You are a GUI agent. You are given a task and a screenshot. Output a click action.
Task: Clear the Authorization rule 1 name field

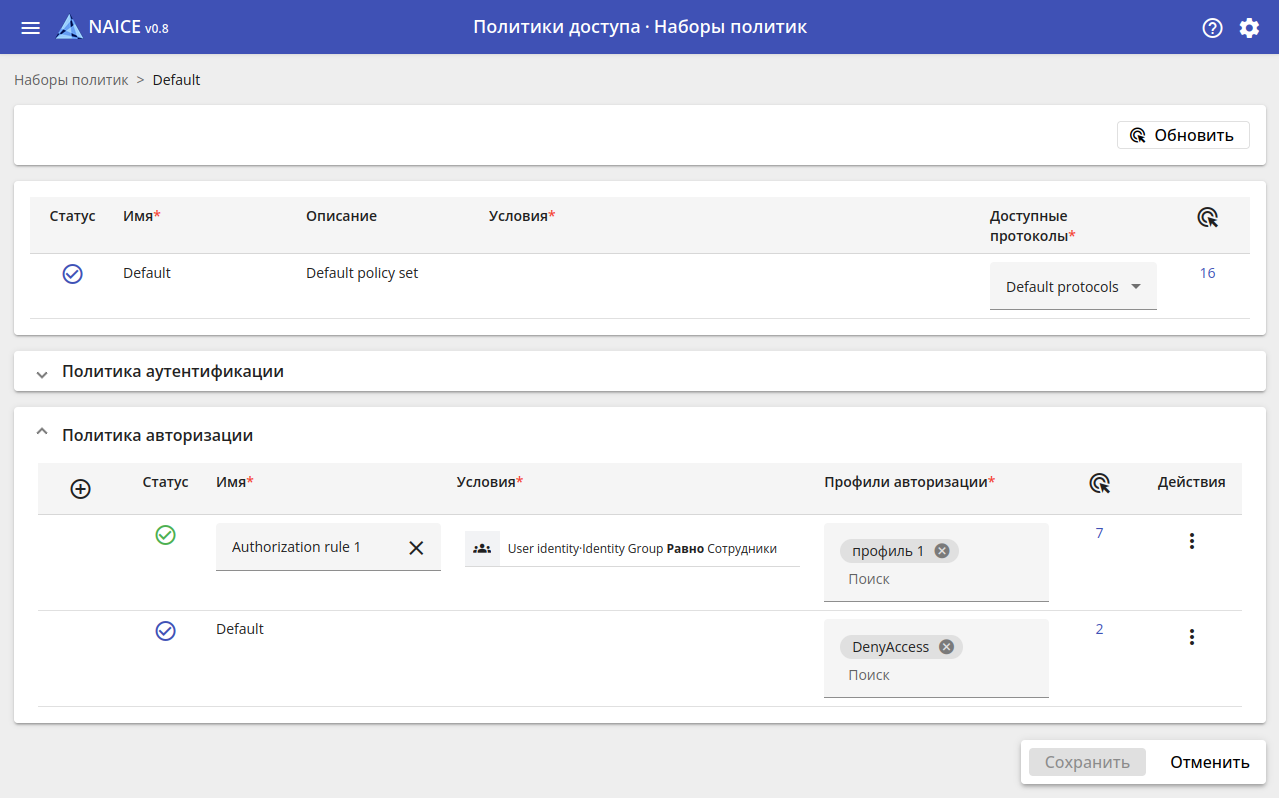coord(416,547)
